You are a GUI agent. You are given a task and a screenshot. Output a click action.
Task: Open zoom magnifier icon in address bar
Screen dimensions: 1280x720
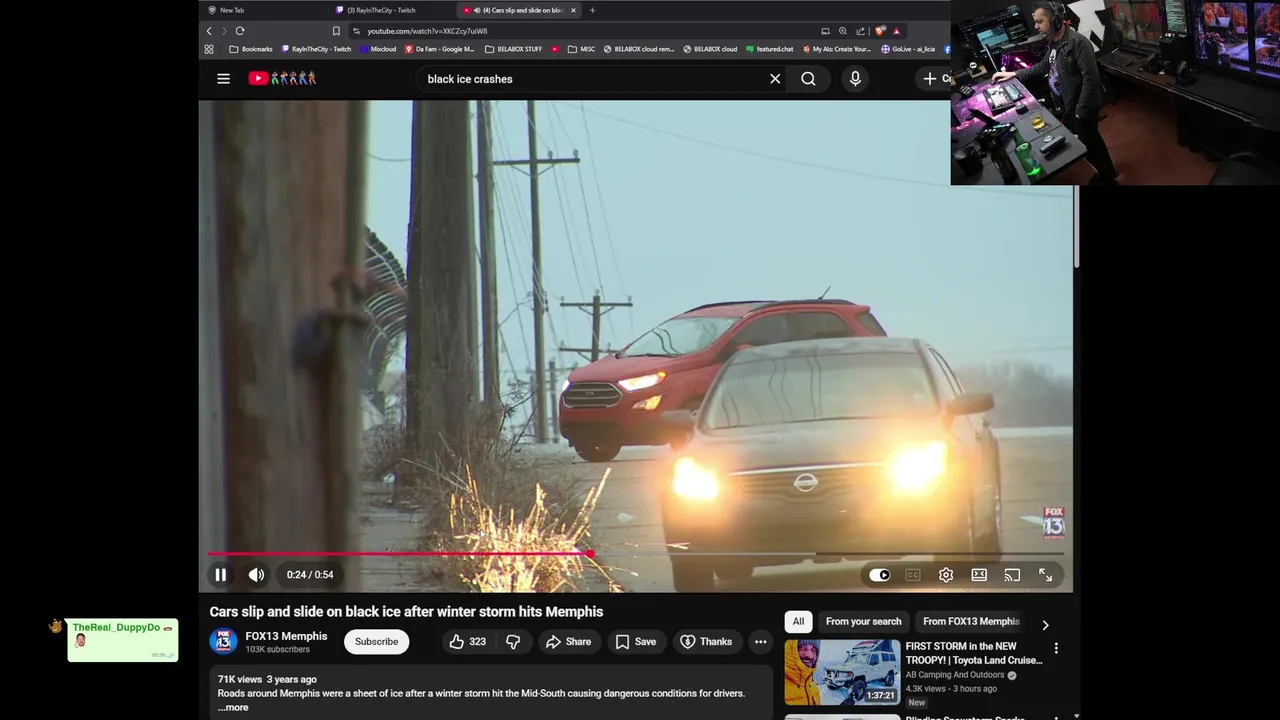pos(843,31)
